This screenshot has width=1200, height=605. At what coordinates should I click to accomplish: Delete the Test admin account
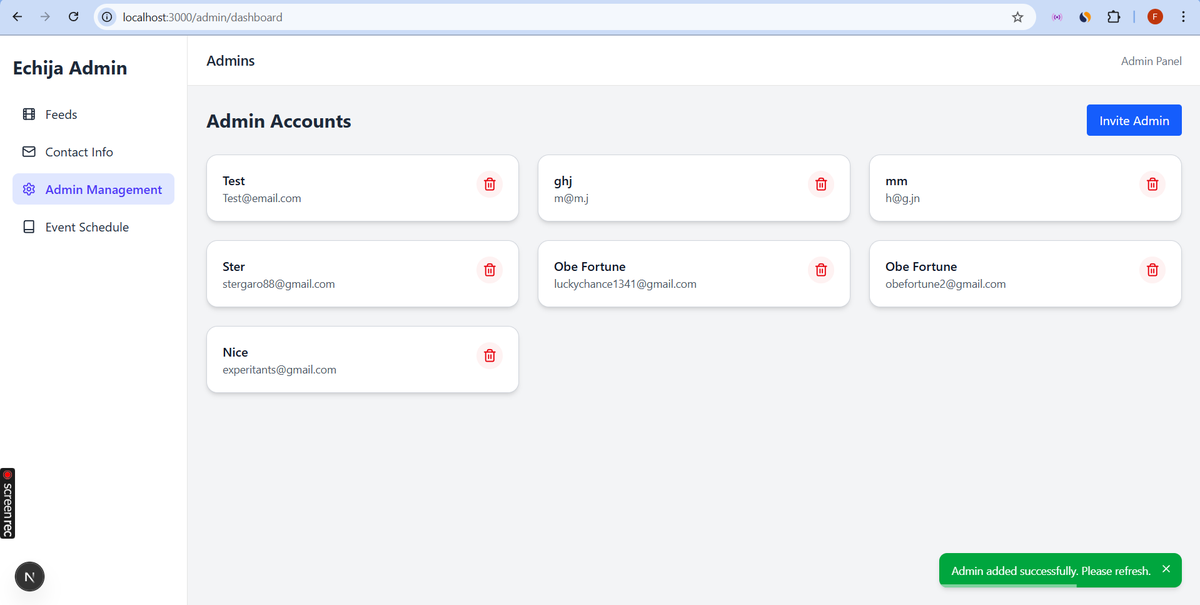(x=489, y=184)
